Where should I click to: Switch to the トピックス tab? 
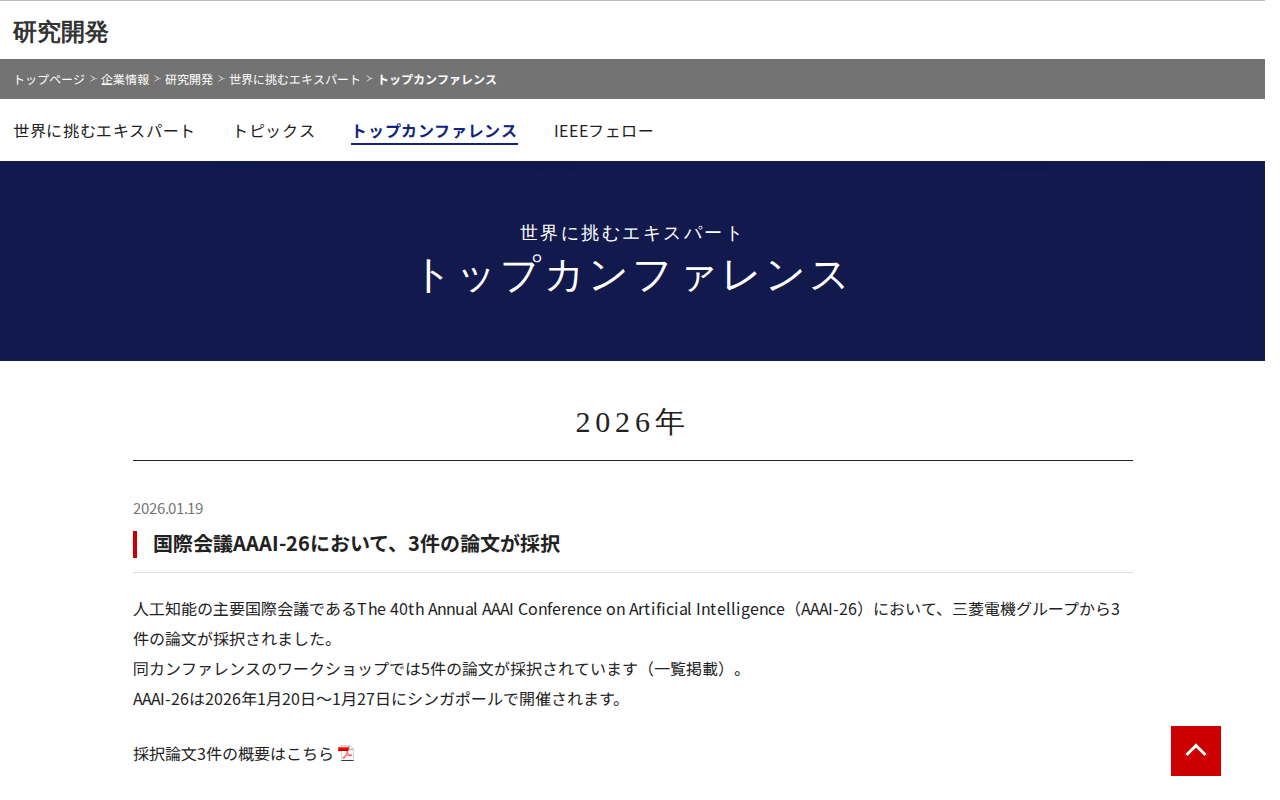pyautogui.click(x=273, y=131)
